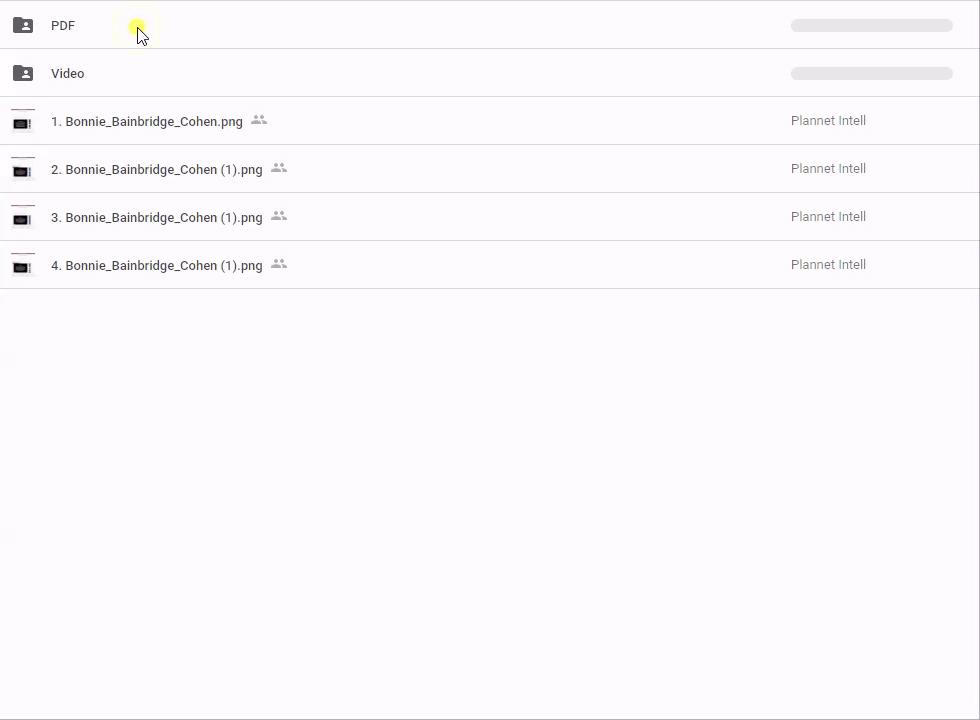This screenshot has height=720, width=980.
Task: Click thumbnail of 1. Bonnie_Bainbridge_Cohen.png
Action: coord(22,121)
